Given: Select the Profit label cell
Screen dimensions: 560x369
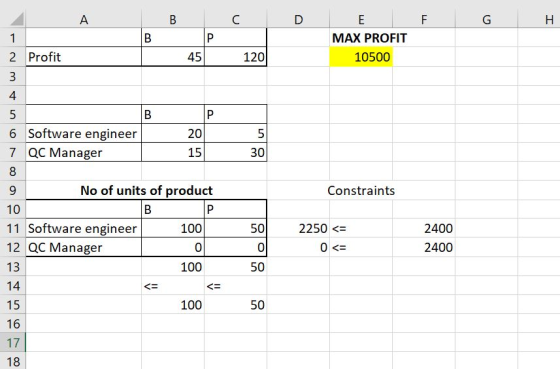Looking at the screenshot, I should [84, 57].
